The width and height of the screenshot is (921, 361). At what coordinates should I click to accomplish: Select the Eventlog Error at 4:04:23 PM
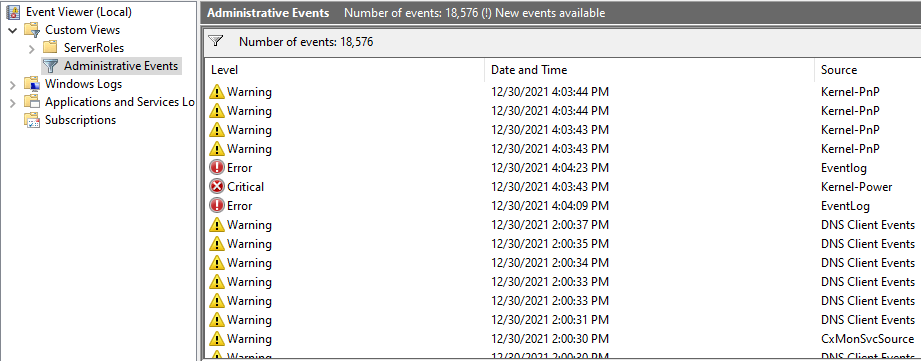point(563,168)
